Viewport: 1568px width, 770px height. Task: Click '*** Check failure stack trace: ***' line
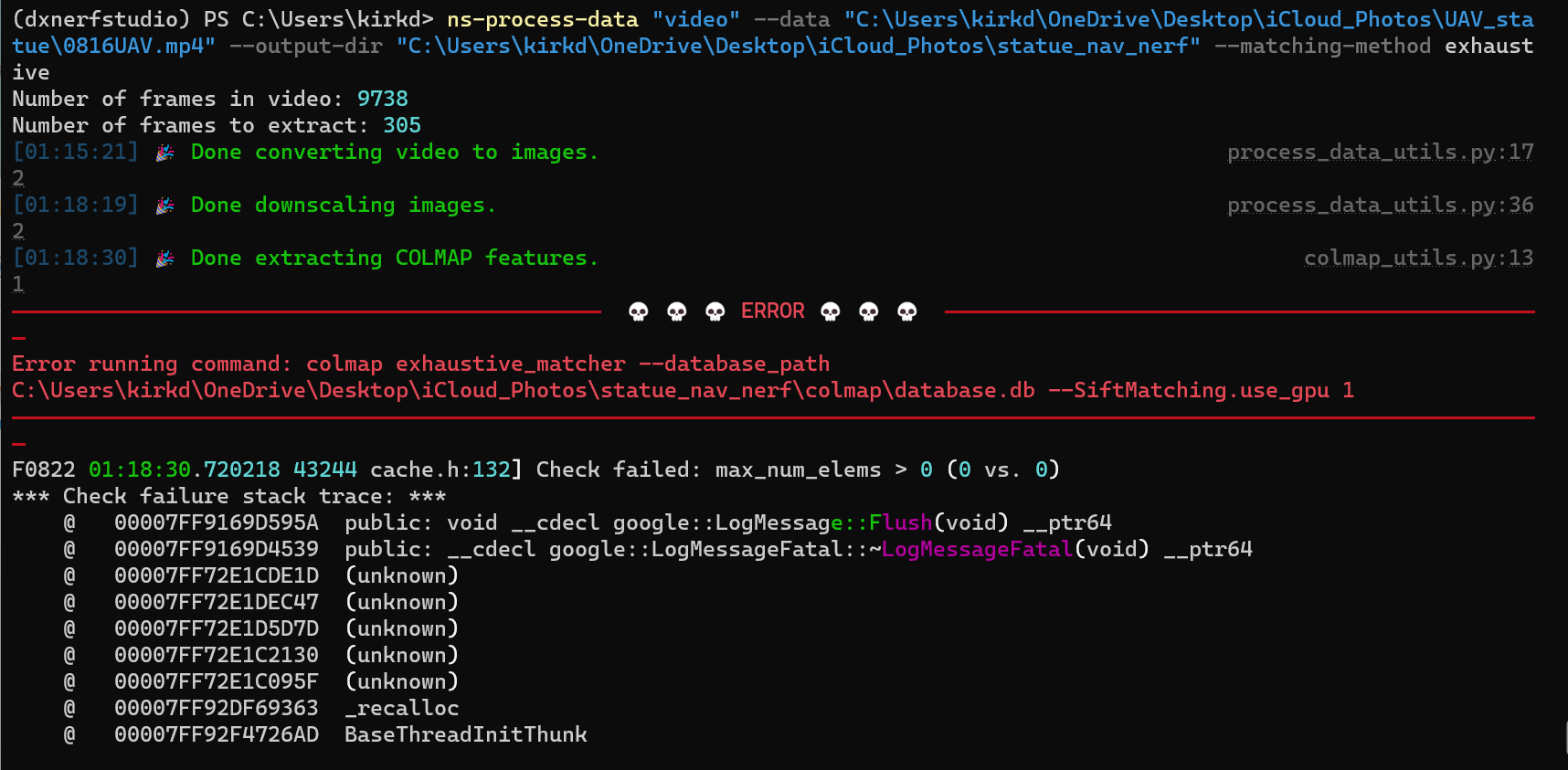pos(229,496)
